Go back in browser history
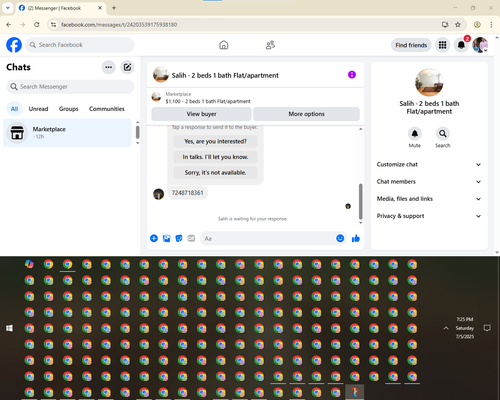Viewport: 500px width, 400px height. coord(9,25)
